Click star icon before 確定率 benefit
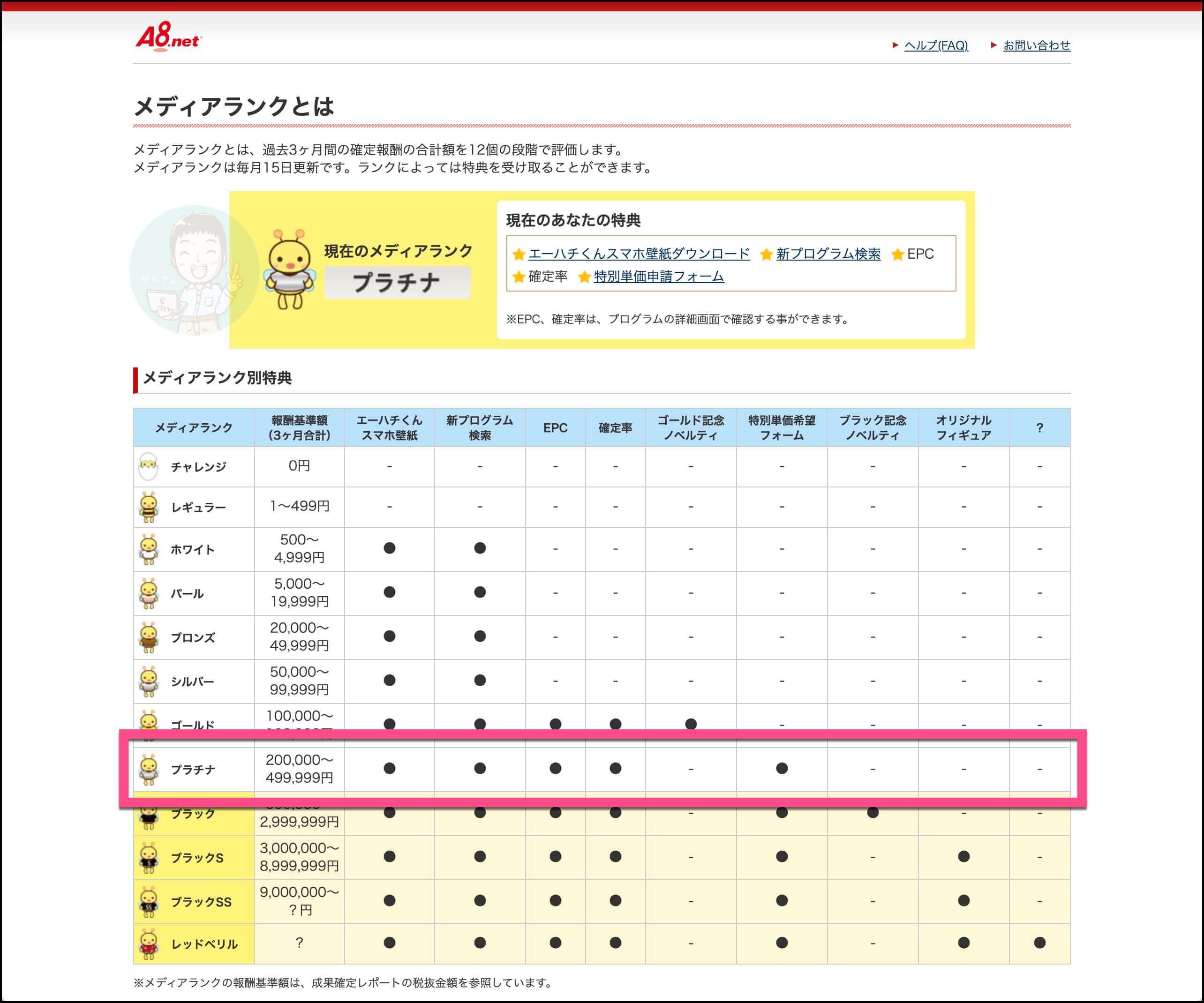The width and height of the screenshot is (1204, 1003). click(x=519, y=277)
